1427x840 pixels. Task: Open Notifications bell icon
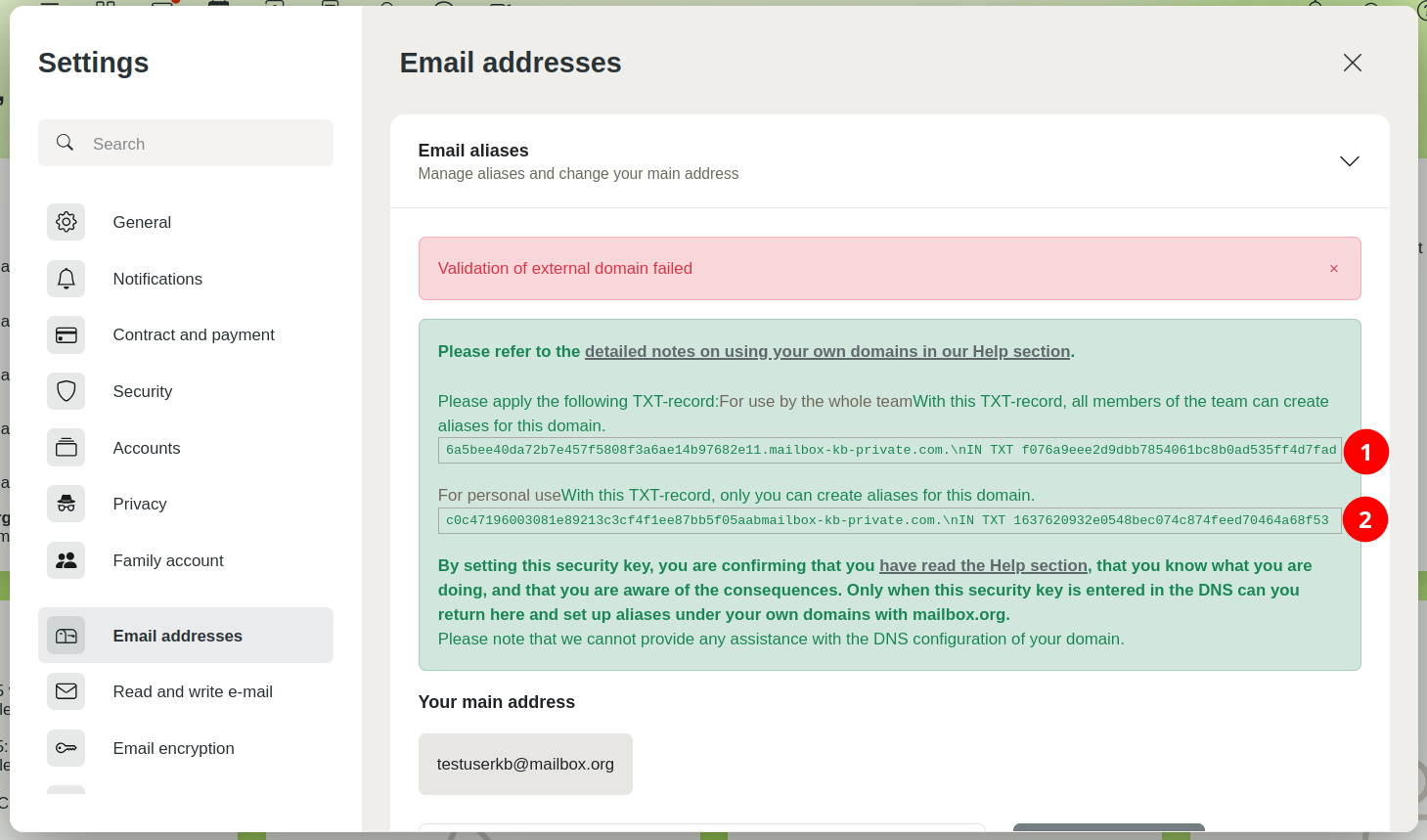click(67, 279)
